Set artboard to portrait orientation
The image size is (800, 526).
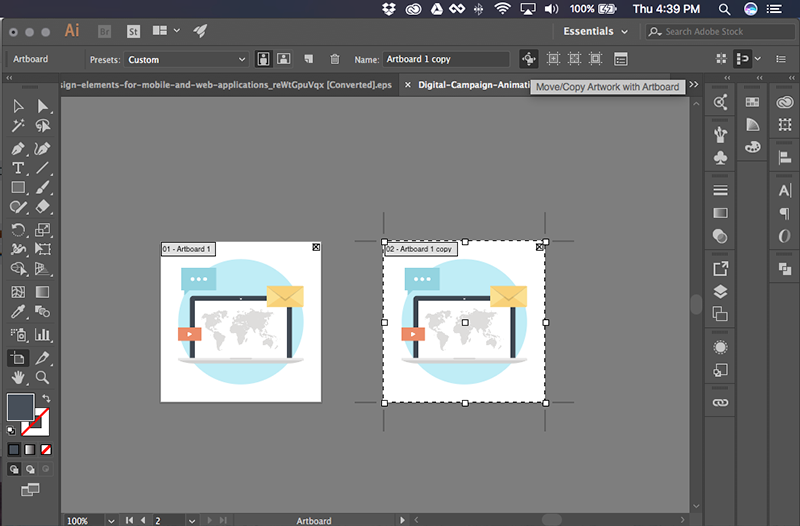(263, 59)
